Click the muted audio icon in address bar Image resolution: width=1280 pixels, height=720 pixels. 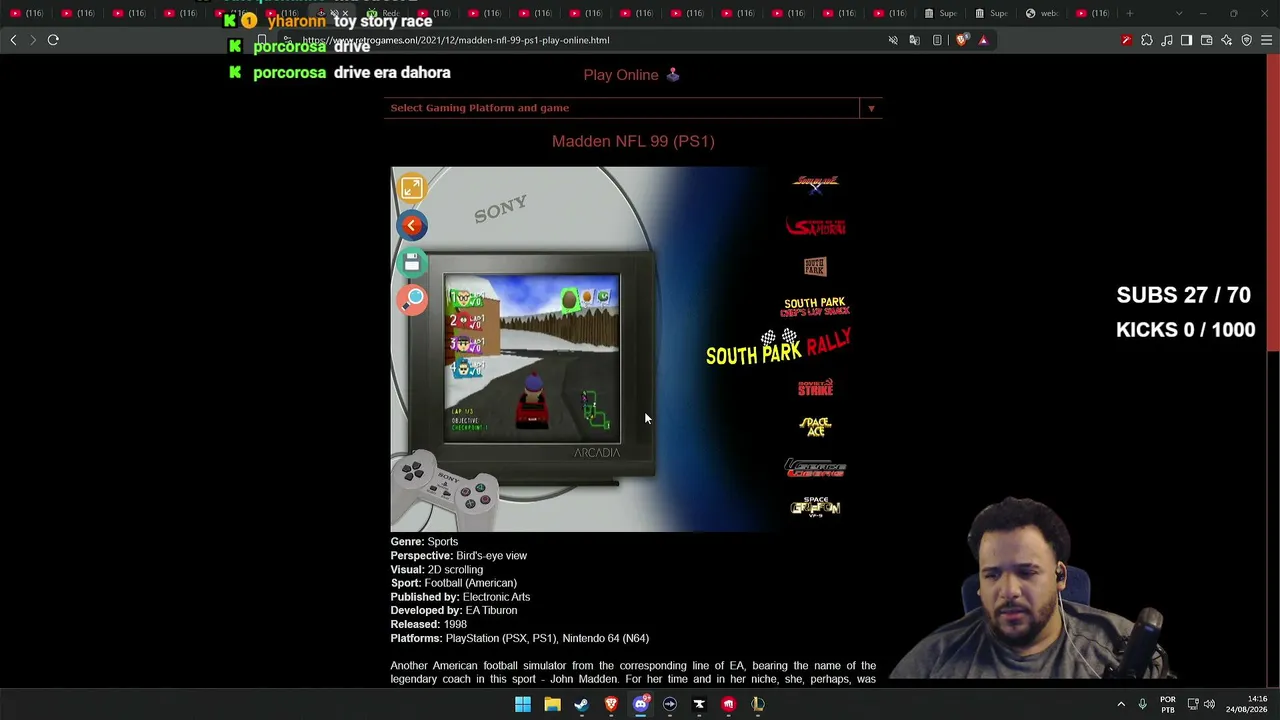[x=893, y=40]
